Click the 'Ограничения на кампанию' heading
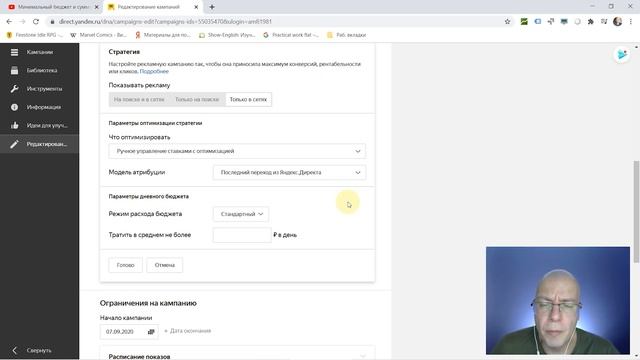640x360 pixels. click(148, 303)
